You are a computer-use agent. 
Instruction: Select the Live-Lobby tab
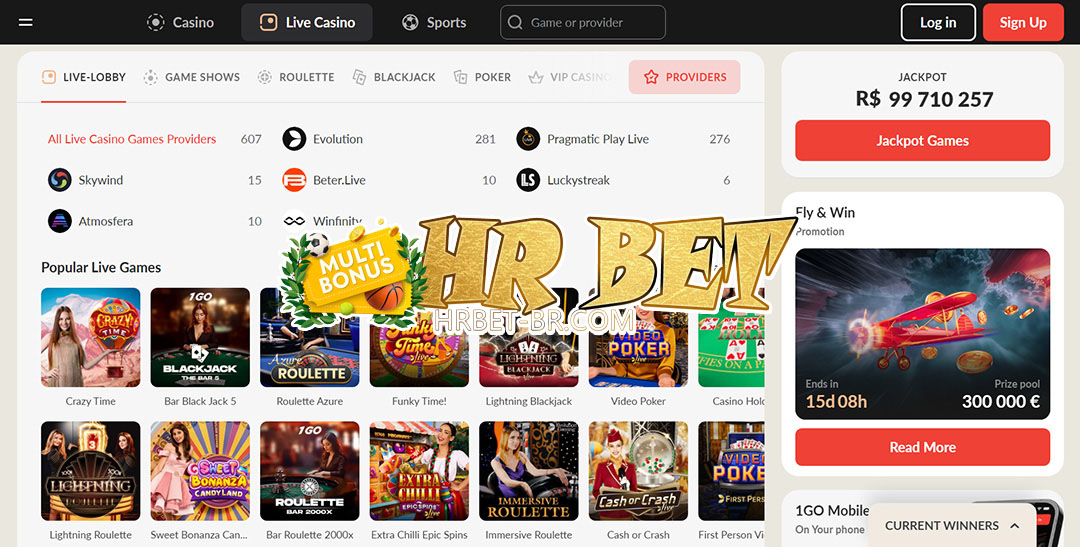pos(83,77)
